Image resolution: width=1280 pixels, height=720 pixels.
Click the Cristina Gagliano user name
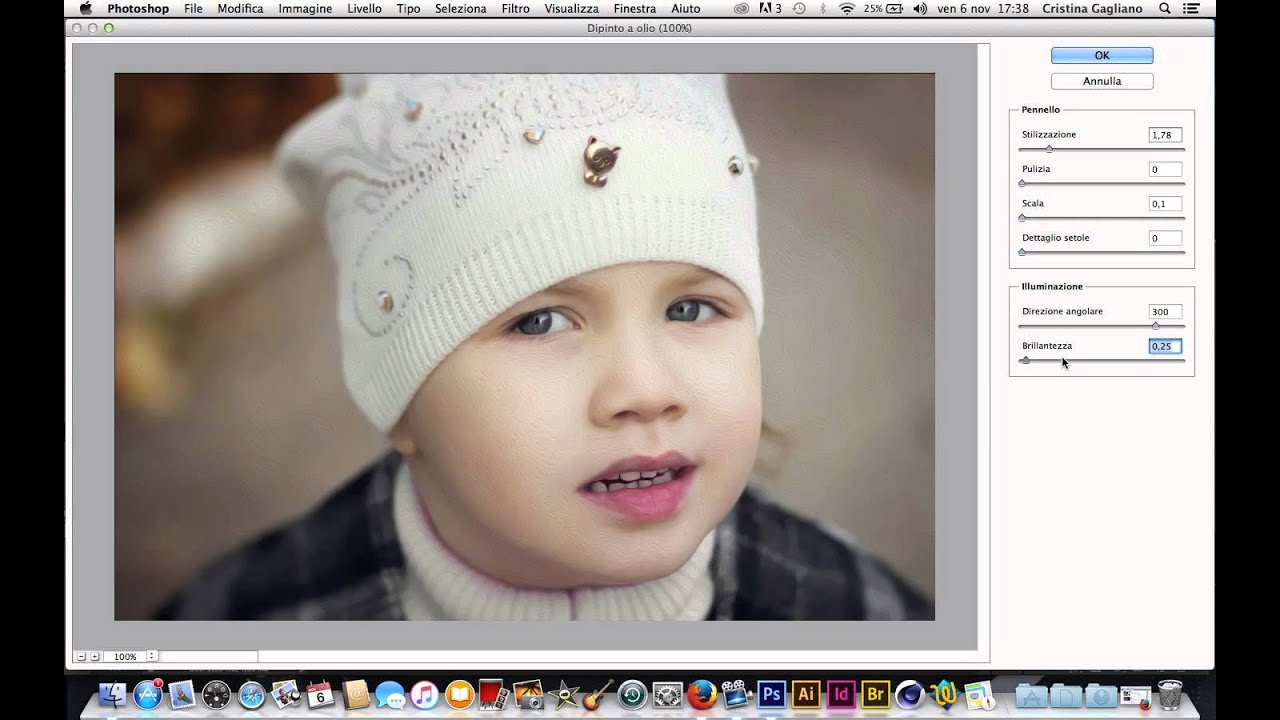pos(1090,9)
